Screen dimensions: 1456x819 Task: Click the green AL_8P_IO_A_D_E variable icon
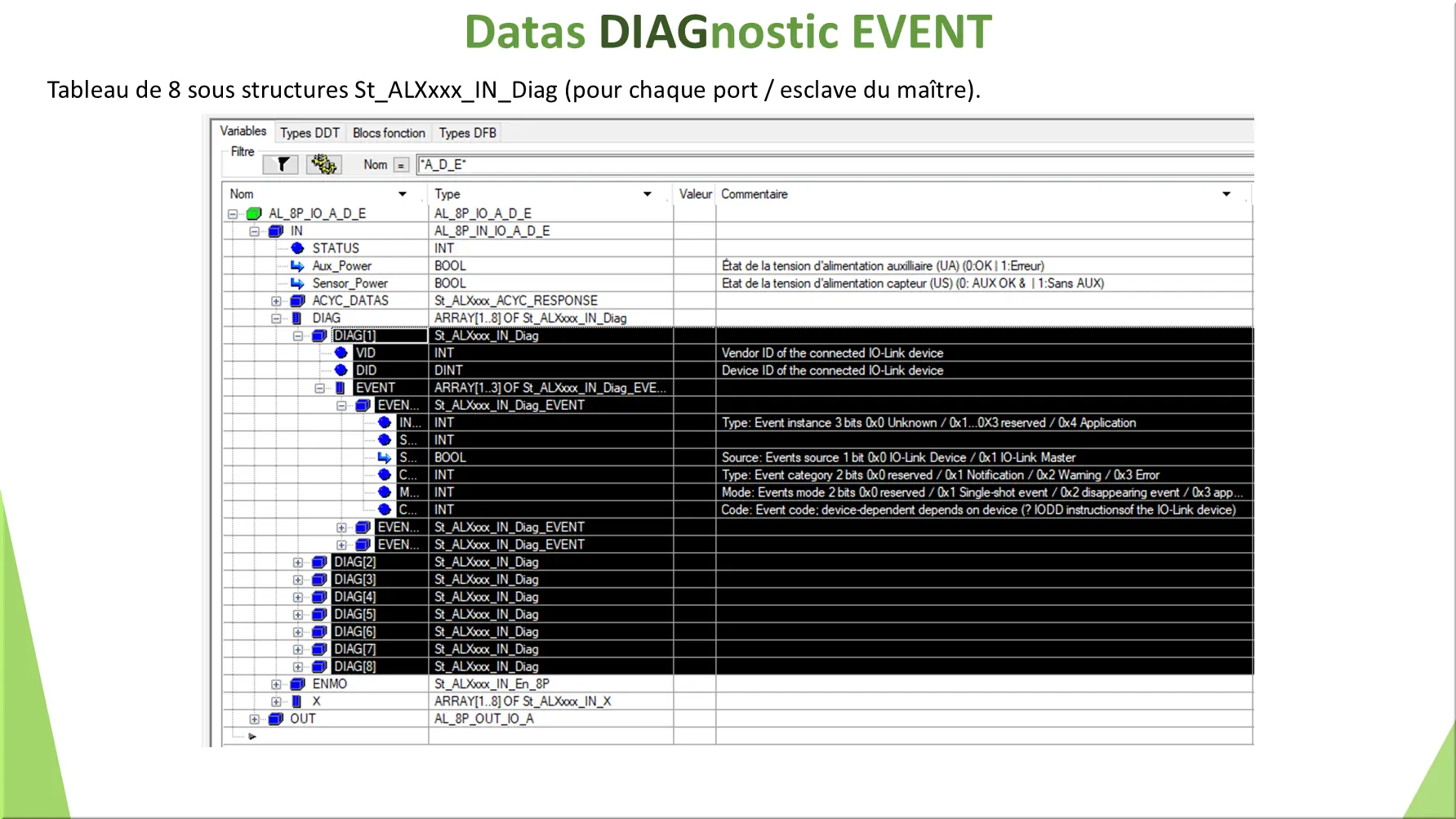tap(254, 214)
